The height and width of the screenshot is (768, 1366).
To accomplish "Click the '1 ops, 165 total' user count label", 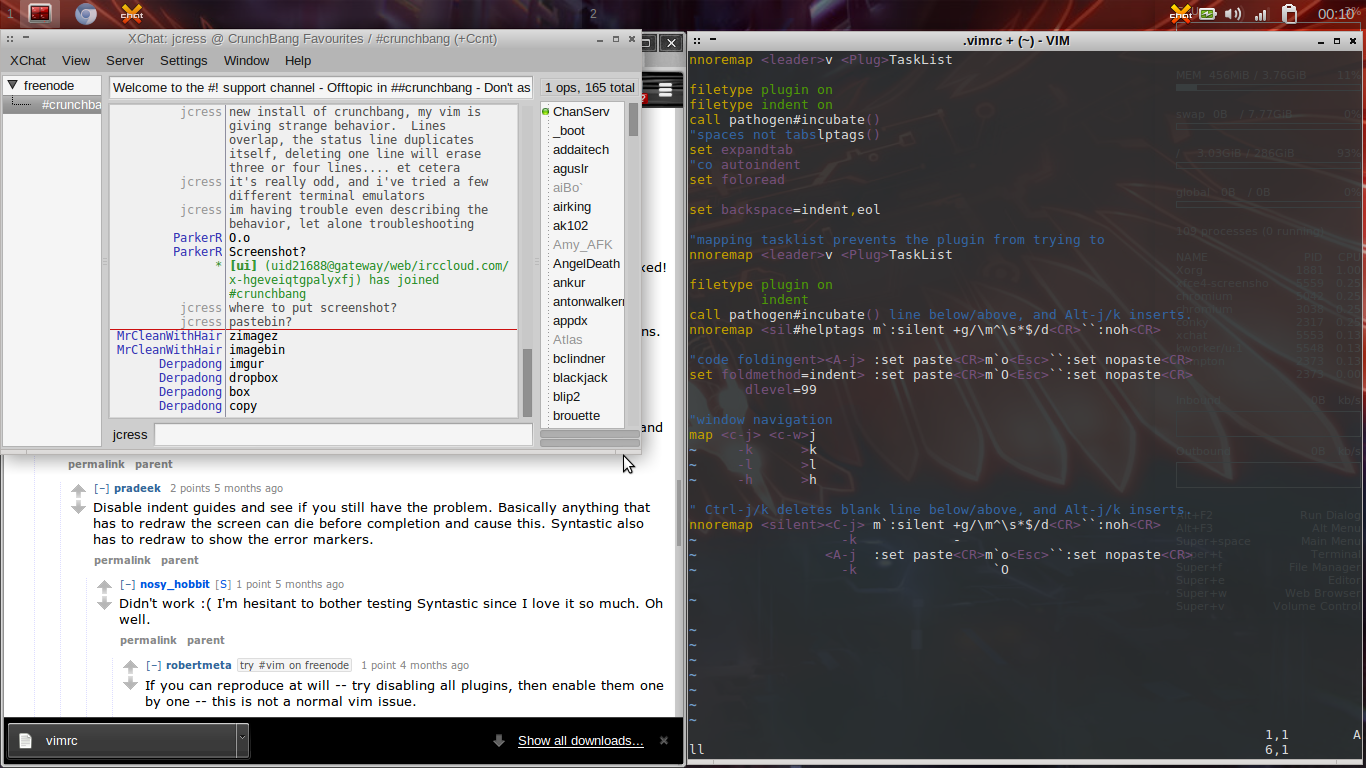I will coord(590,88).
